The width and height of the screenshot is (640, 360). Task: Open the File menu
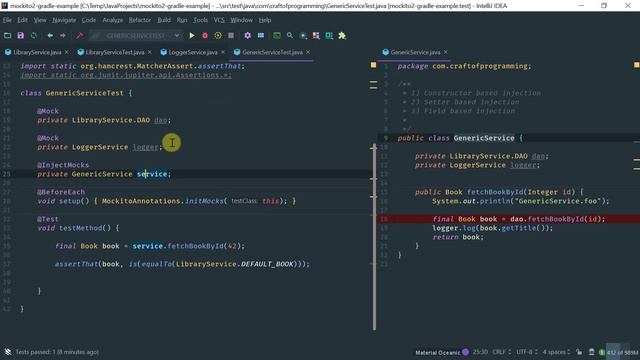point(7,20)
